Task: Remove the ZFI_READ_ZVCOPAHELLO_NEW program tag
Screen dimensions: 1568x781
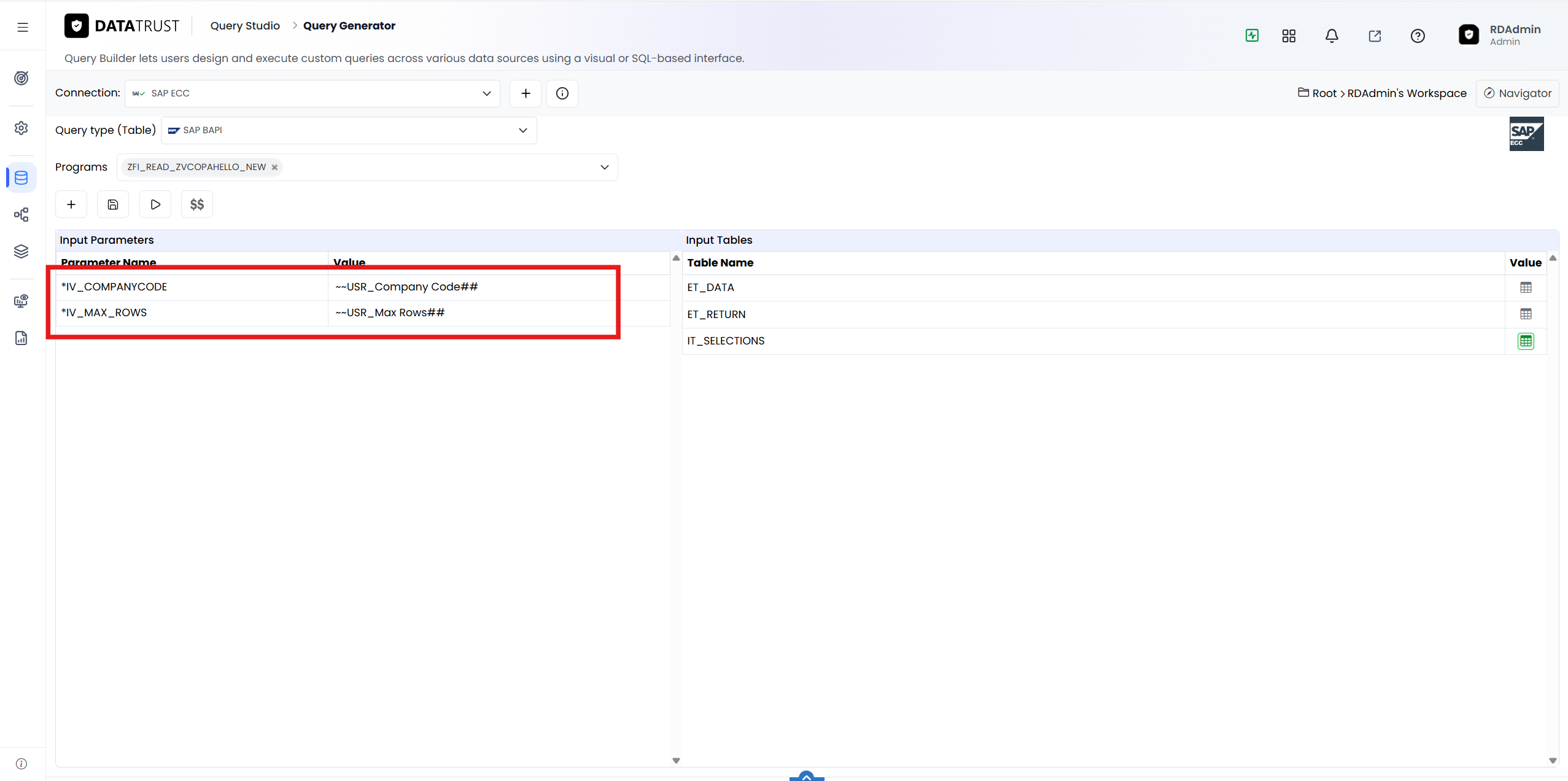Action: tap(274, 167)
